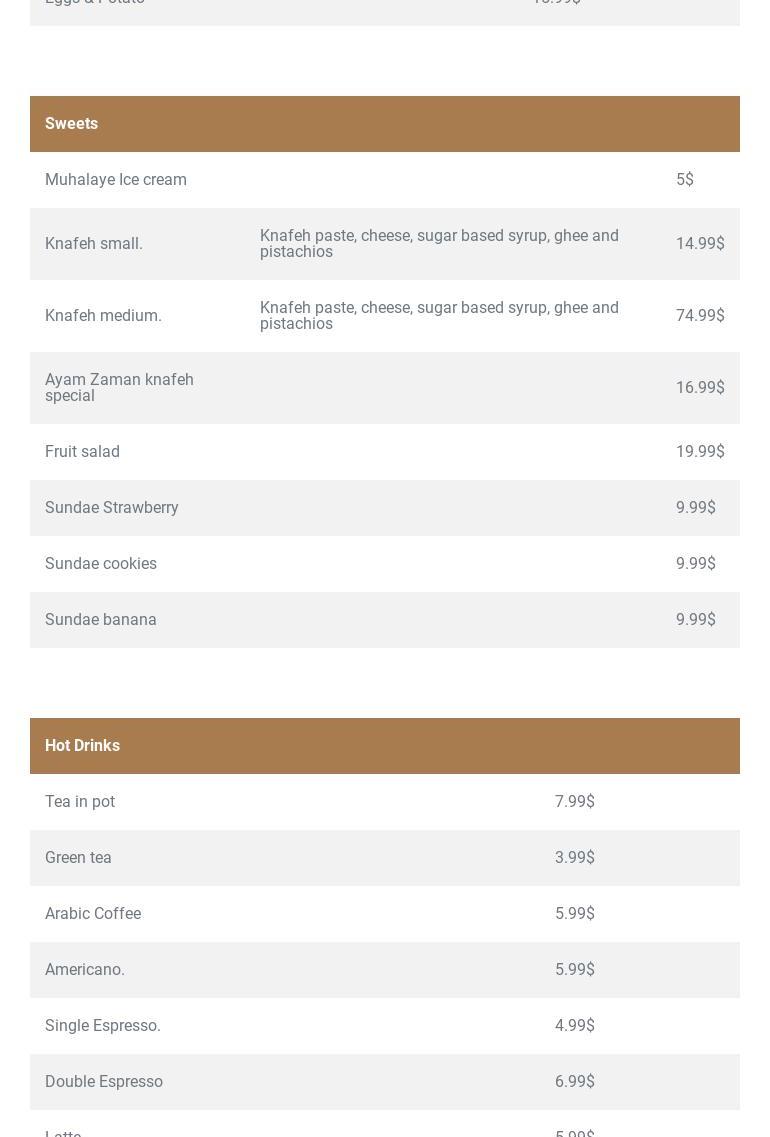Select Green tea from Hot Drinks

coord(78,858)
